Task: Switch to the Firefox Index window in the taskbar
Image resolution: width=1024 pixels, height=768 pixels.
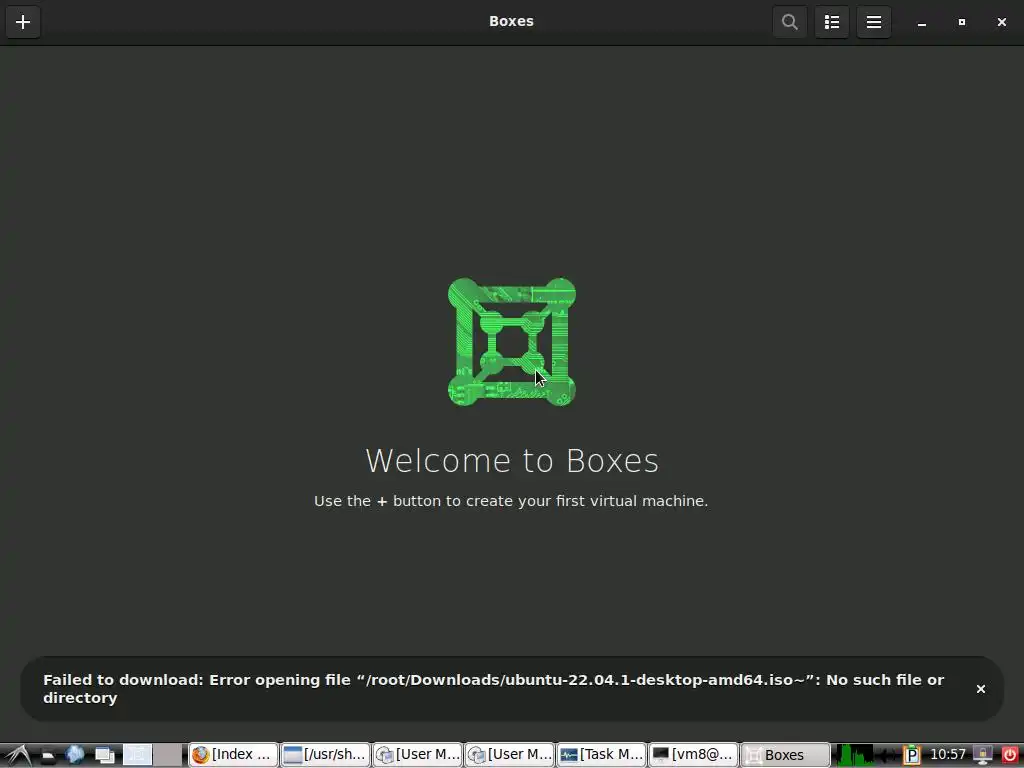Action: 233,755
